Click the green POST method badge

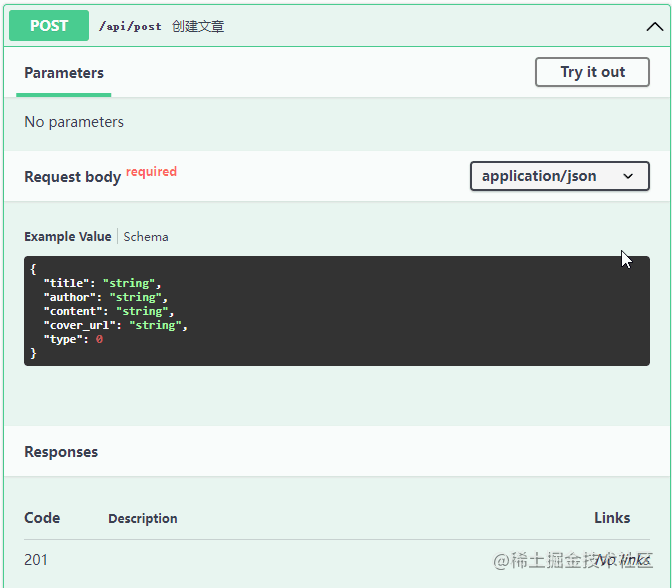click(49, 26)
